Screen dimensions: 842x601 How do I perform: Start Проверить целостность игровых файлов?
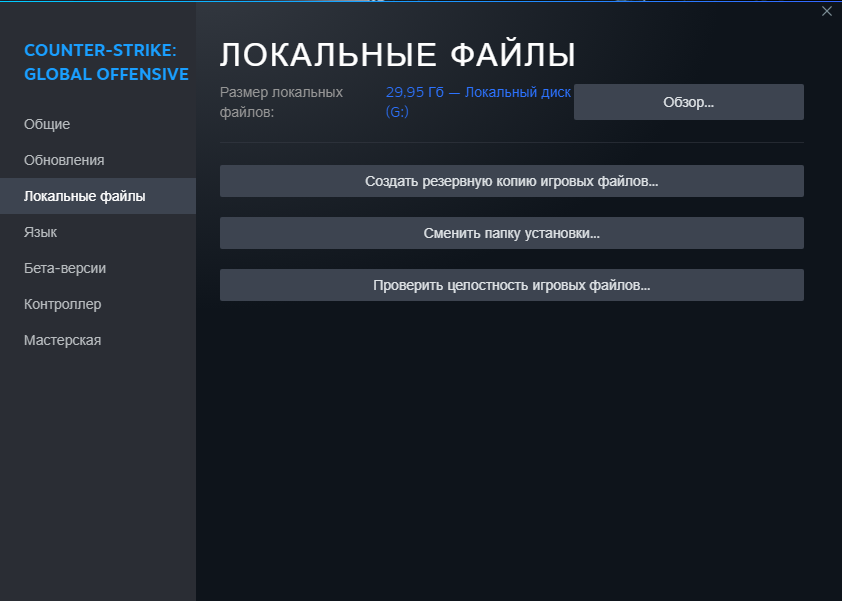click(x=511, y=285)
